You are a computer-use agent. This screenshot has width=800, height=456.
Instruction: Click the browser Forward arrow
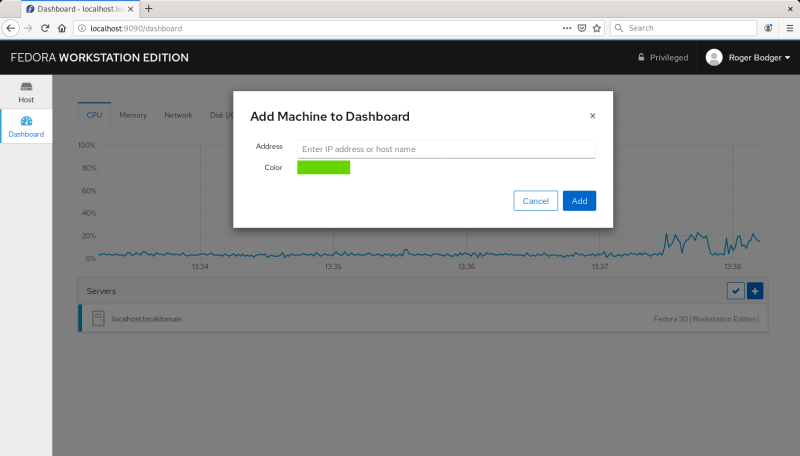[28, 28]
